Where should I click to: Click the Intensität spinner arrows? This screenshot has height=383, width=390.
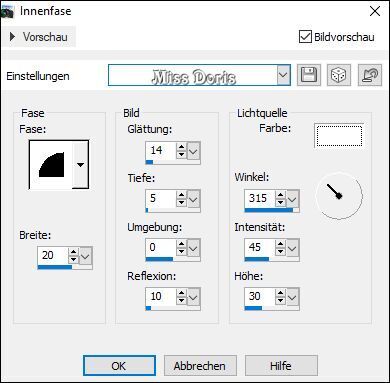[x=280, y=248]
